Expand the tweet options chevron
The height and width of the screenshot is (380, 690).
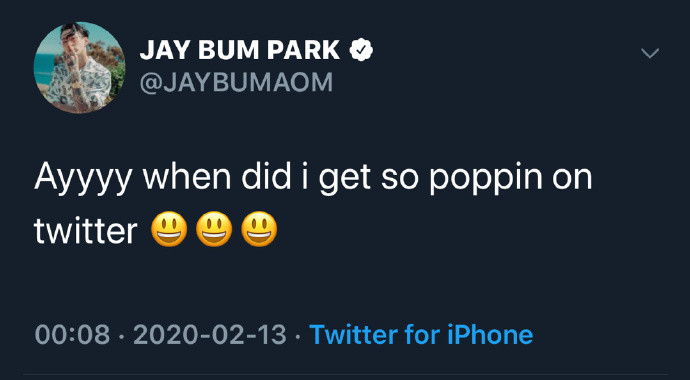point(650,53)
